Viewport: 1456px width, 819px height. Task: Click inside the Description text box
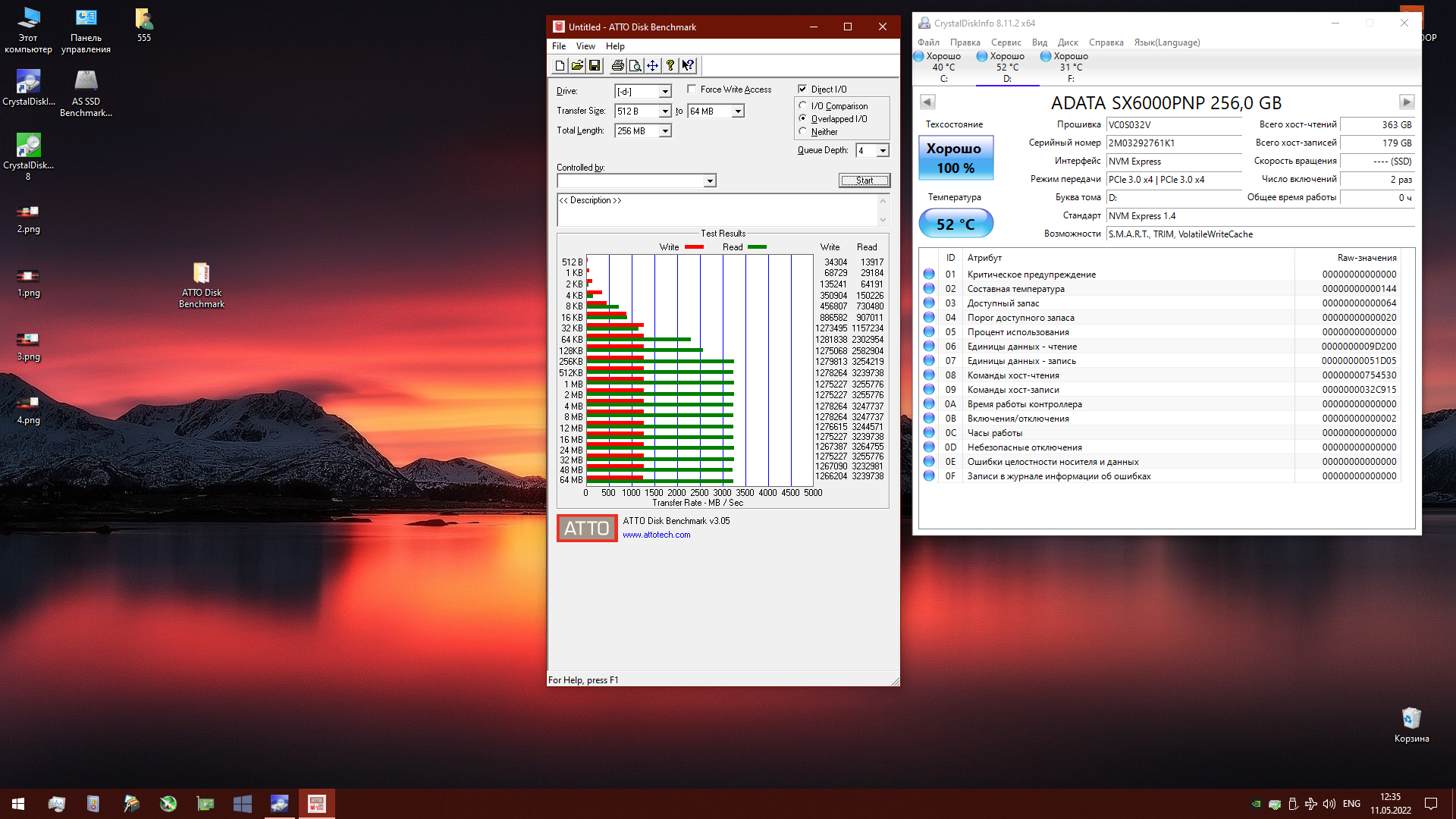pyautogui.click(x=717, y=210)
